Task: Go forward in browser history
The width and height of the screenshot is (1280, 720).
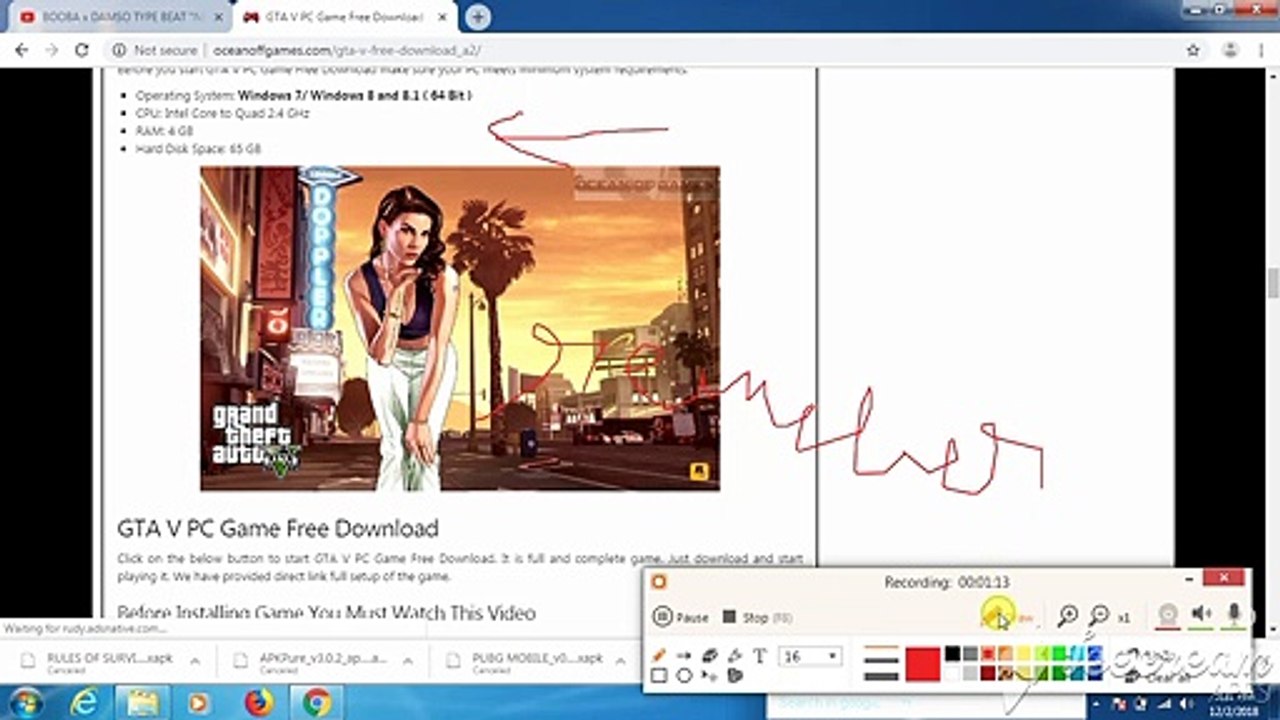Action: [52, 50]
